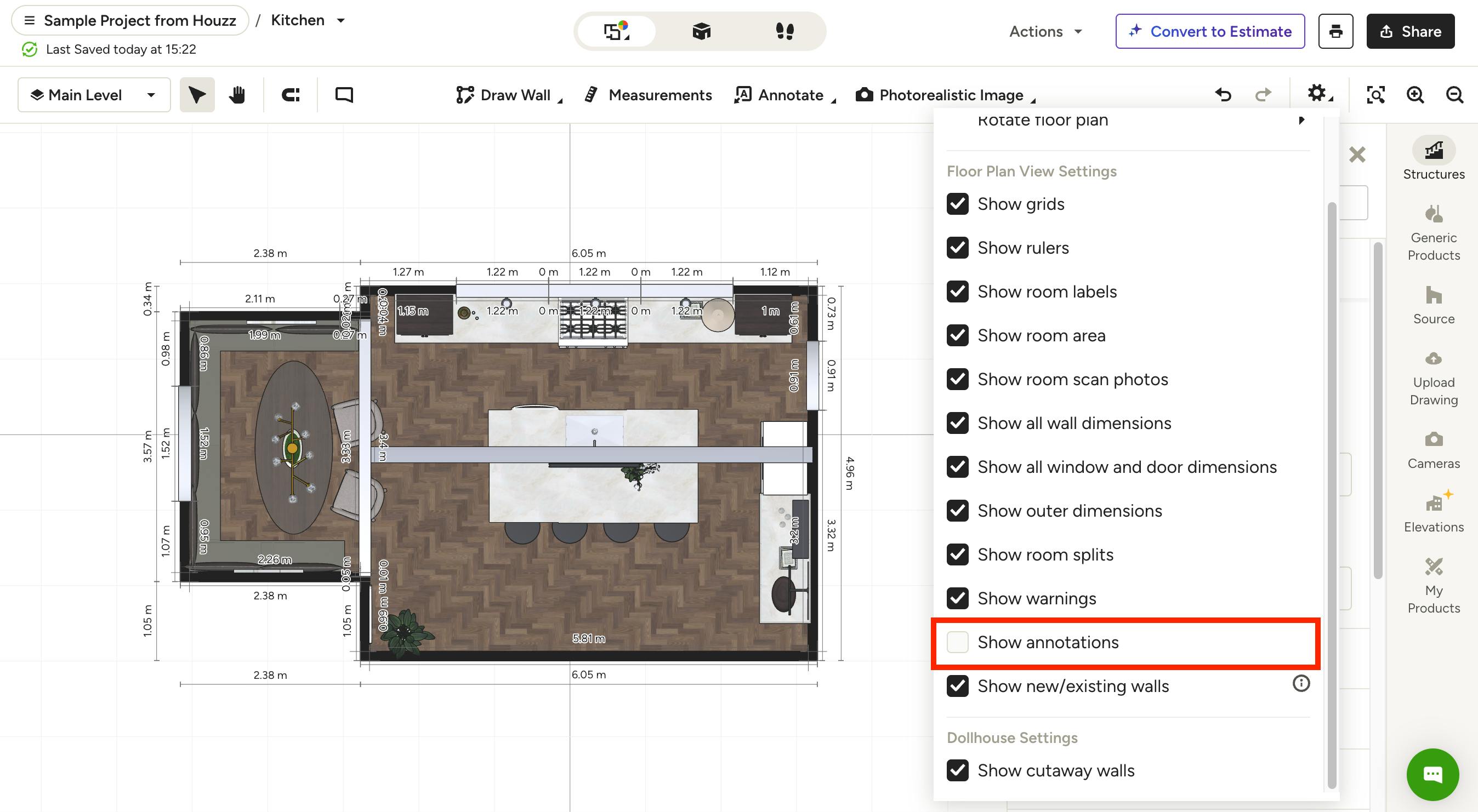The width and height of the screenshot is (1478, 812).
Task: Open My Products in sidebar
Action: (x=1434, y=586)
